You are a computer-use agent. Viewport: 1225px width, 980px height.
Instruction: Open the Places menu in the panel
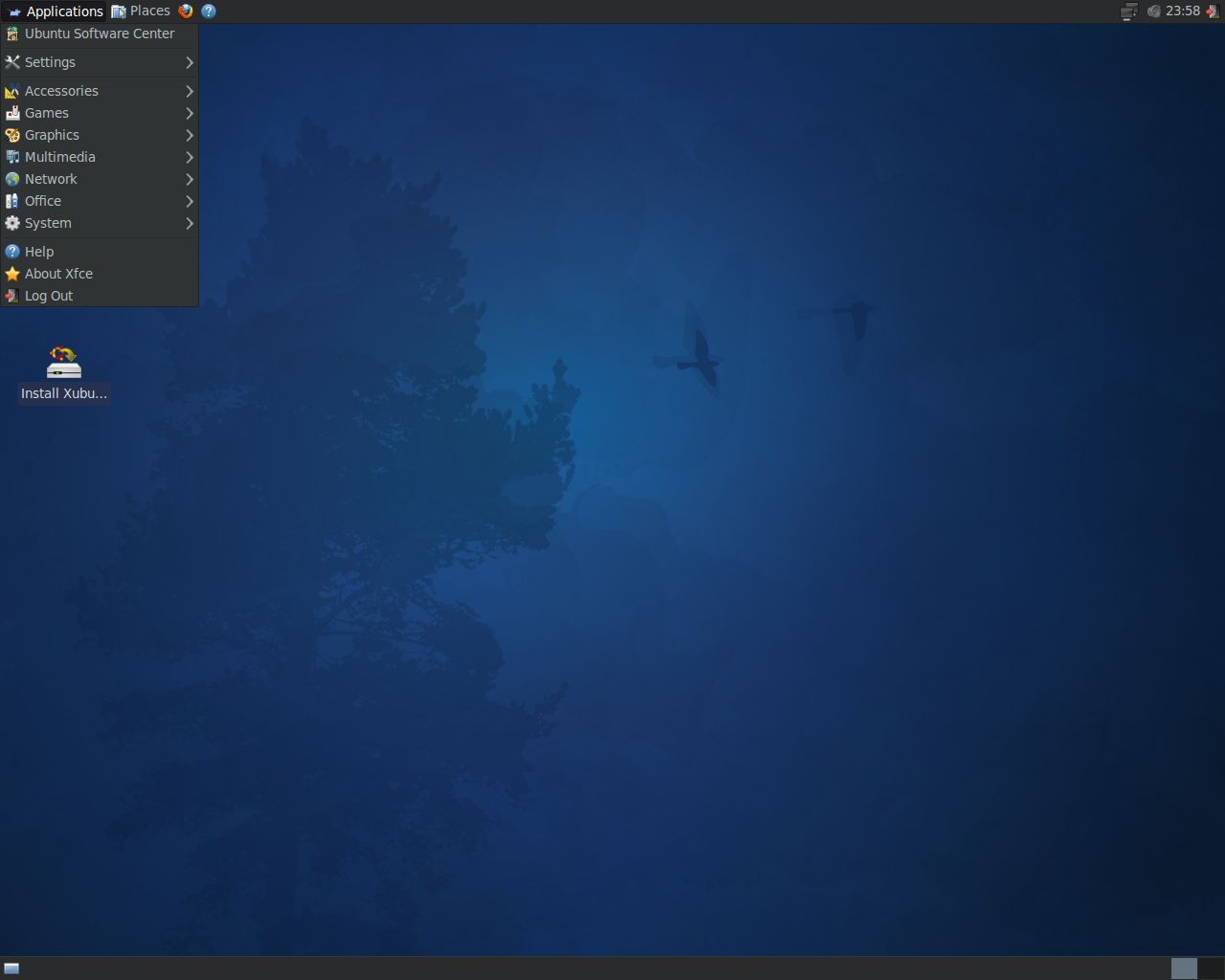click(141, 11)
